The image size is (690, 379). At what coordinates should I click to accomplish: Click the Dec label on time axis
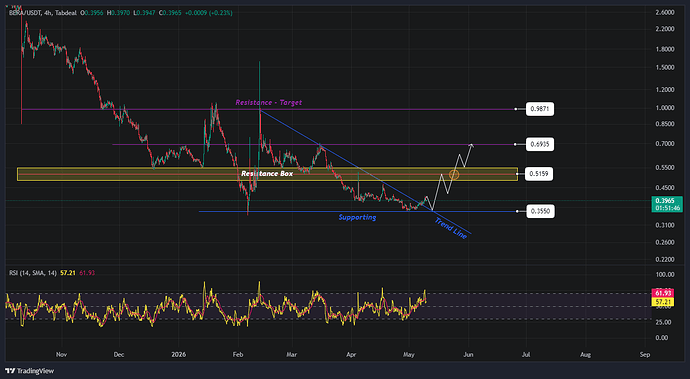pos(119,354)
